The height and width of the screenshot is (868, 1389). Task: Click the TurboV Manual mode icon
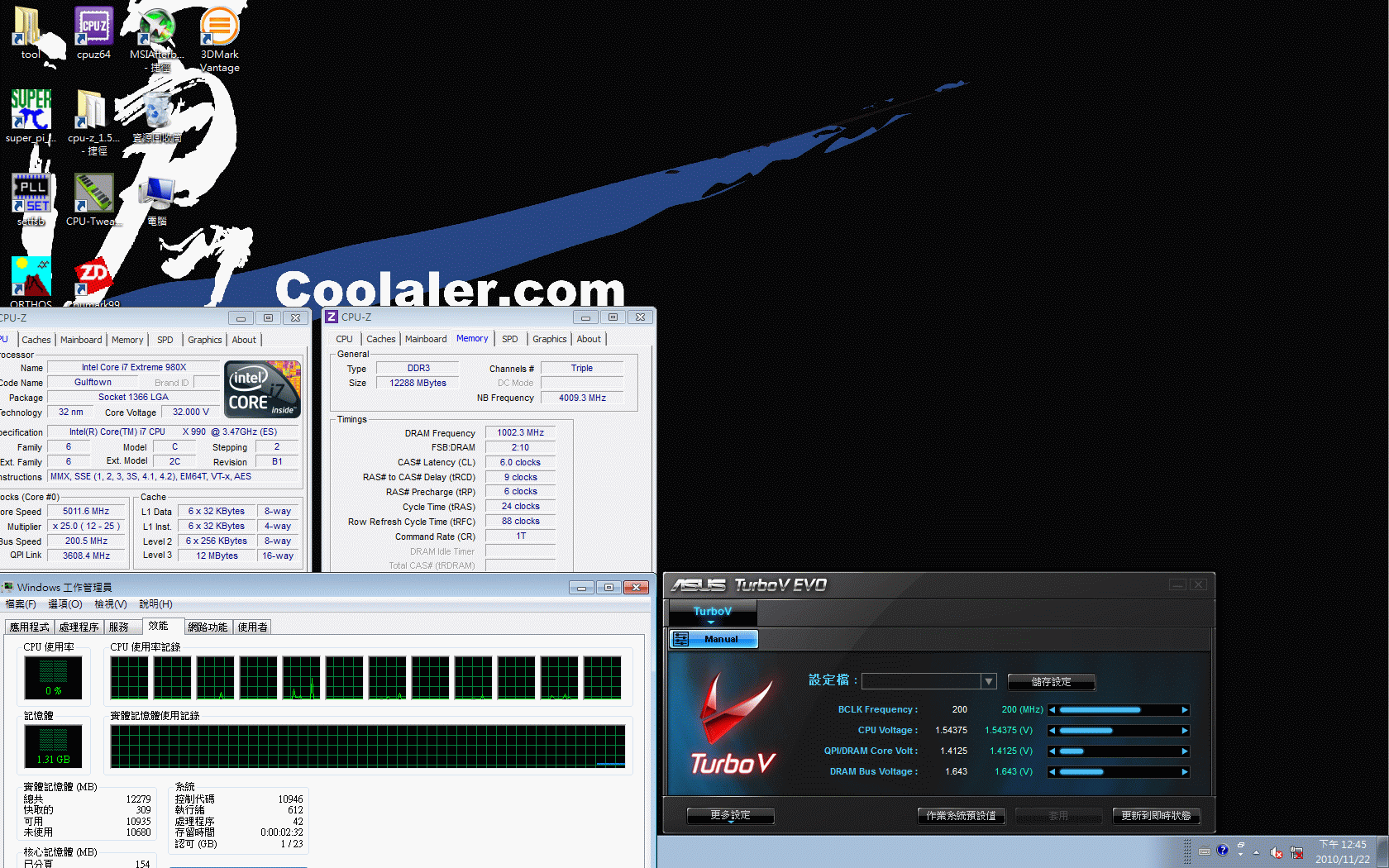tap(680, 639)
